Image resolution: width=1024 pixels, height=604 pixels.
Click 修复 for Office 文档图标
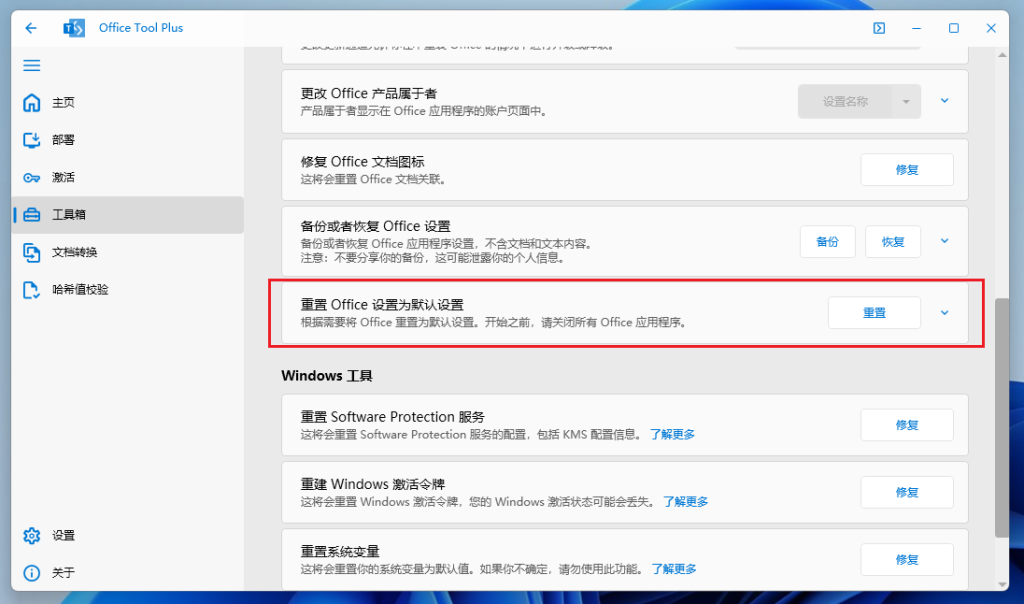point(906,170)
